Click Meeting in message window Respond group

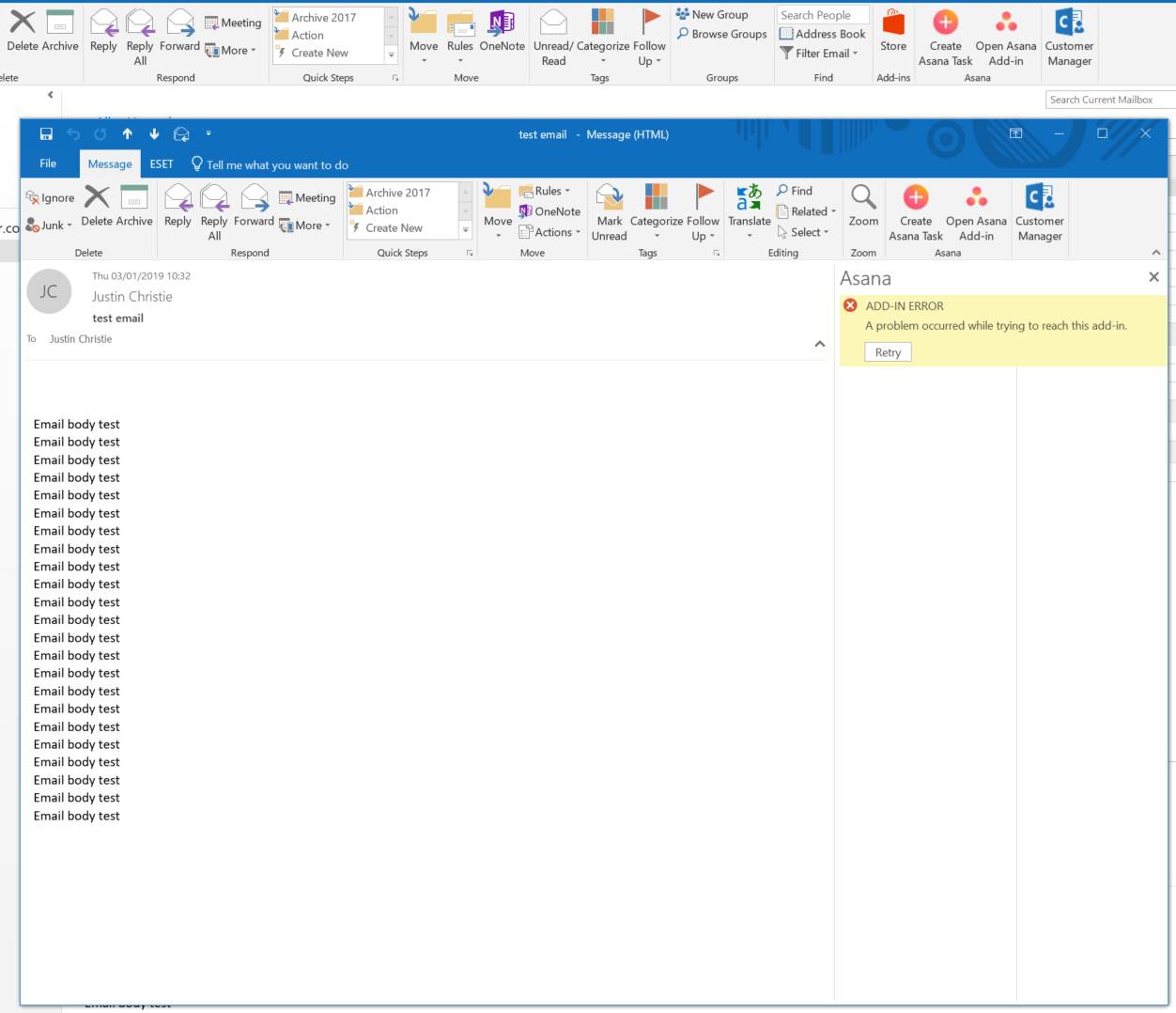click(307, 198)
